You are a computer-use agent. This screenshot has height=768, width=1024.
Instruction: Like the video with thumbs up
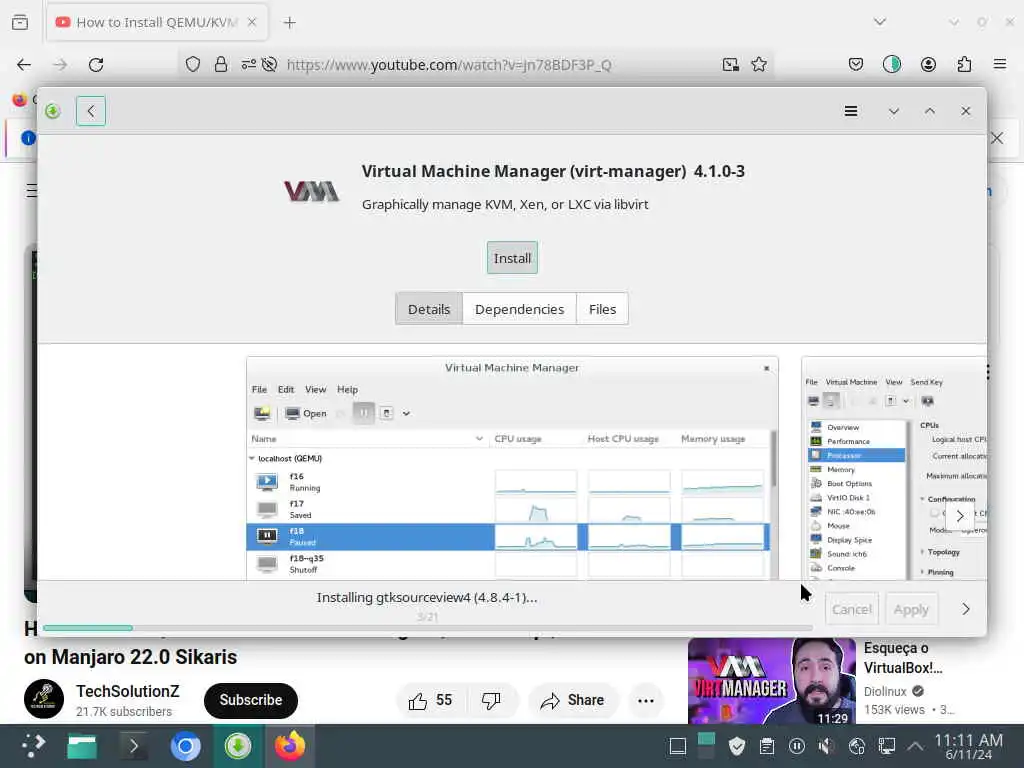coord(430,700)
